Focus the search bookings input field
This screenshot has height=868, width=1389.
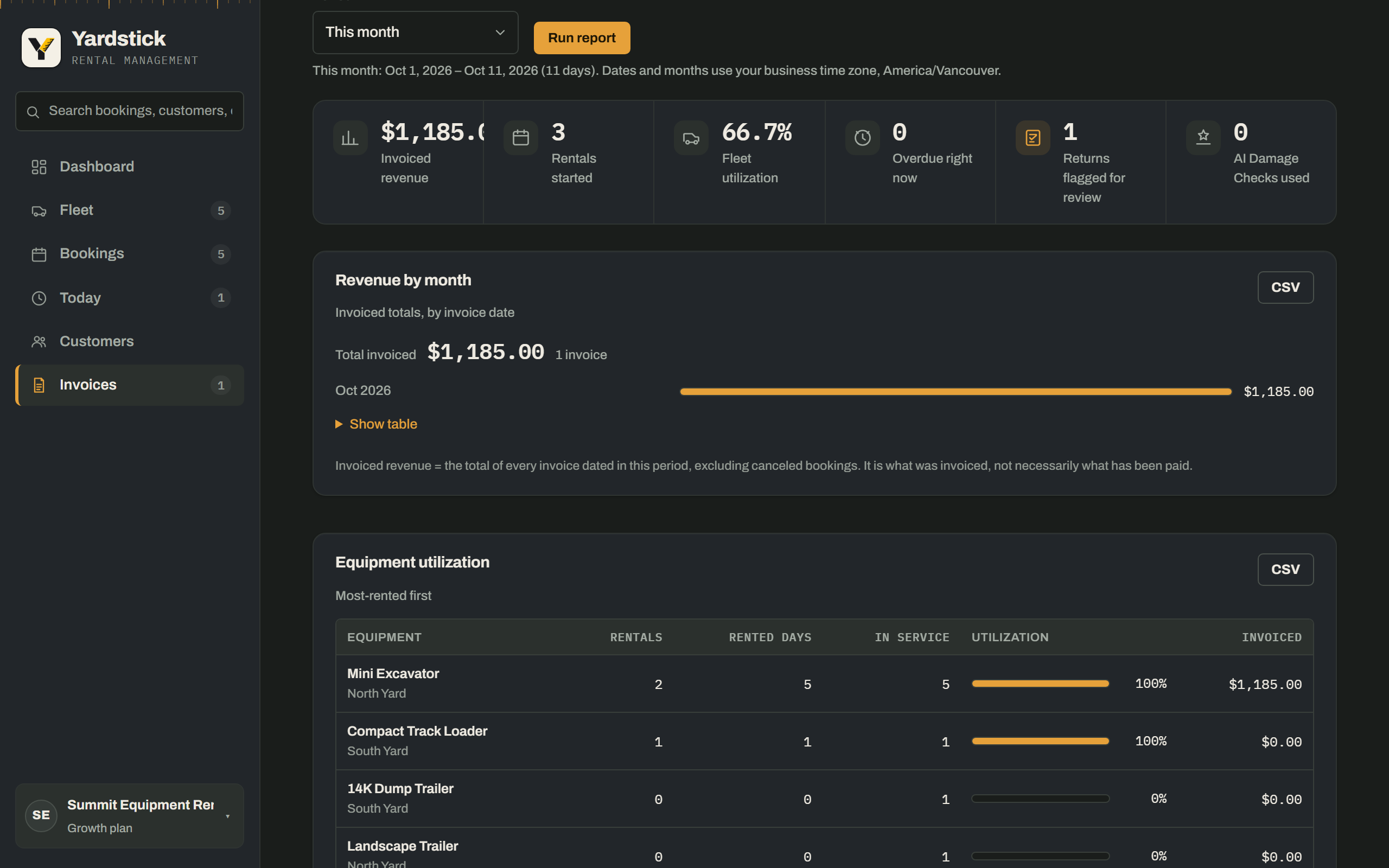pyautogui.click(x=130, y=111)
